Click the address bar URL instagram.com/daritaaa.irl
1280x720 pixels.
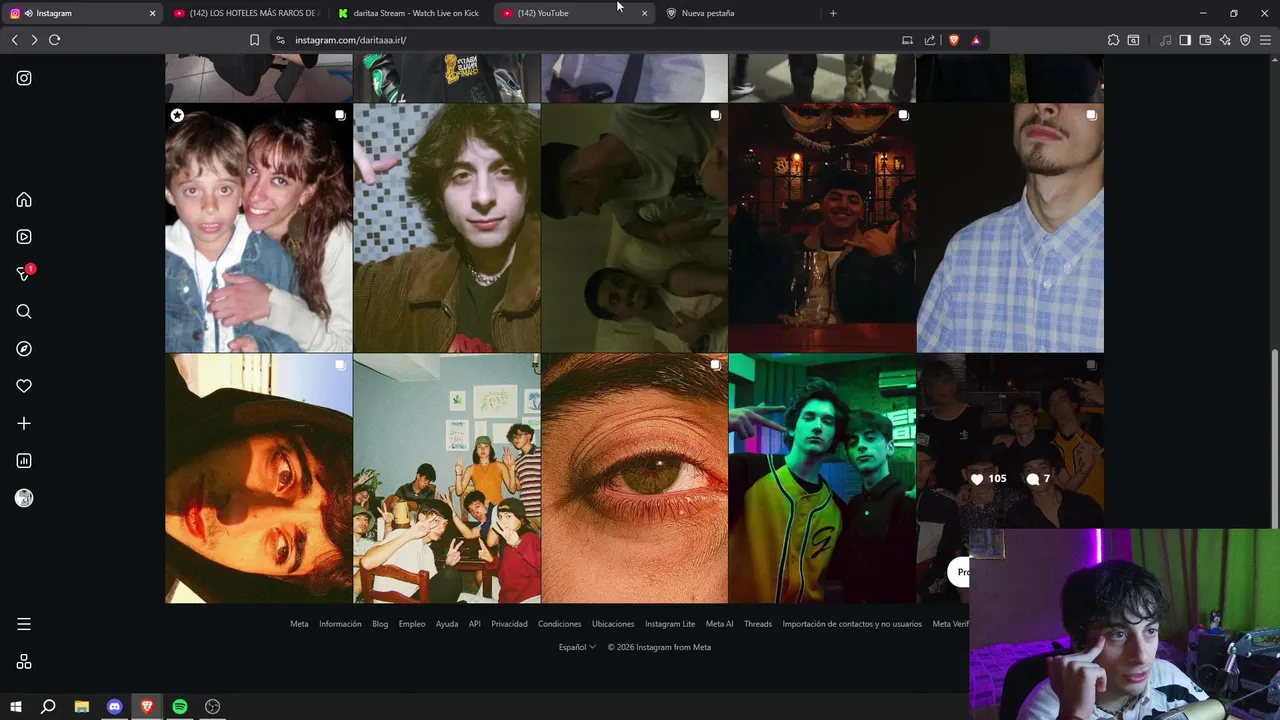(x=350, y=40)
